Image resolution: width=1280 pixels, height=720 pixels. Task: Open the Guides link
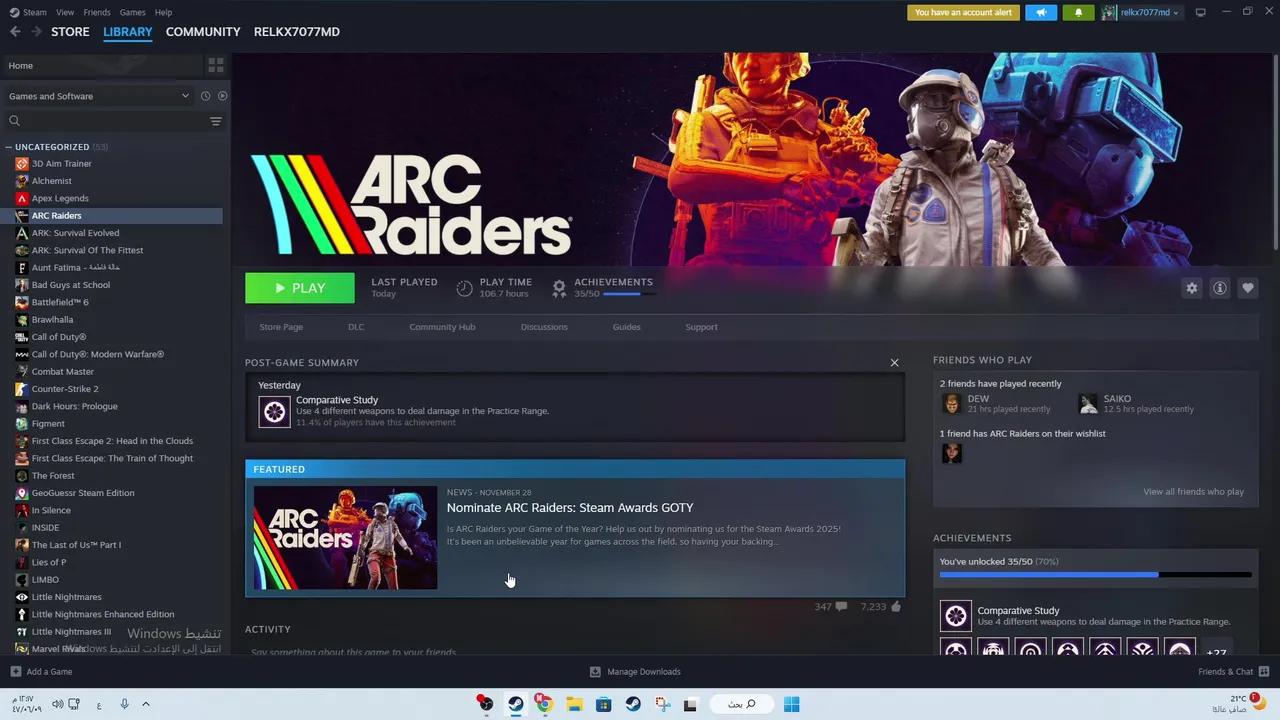click(x=626, y=327)
